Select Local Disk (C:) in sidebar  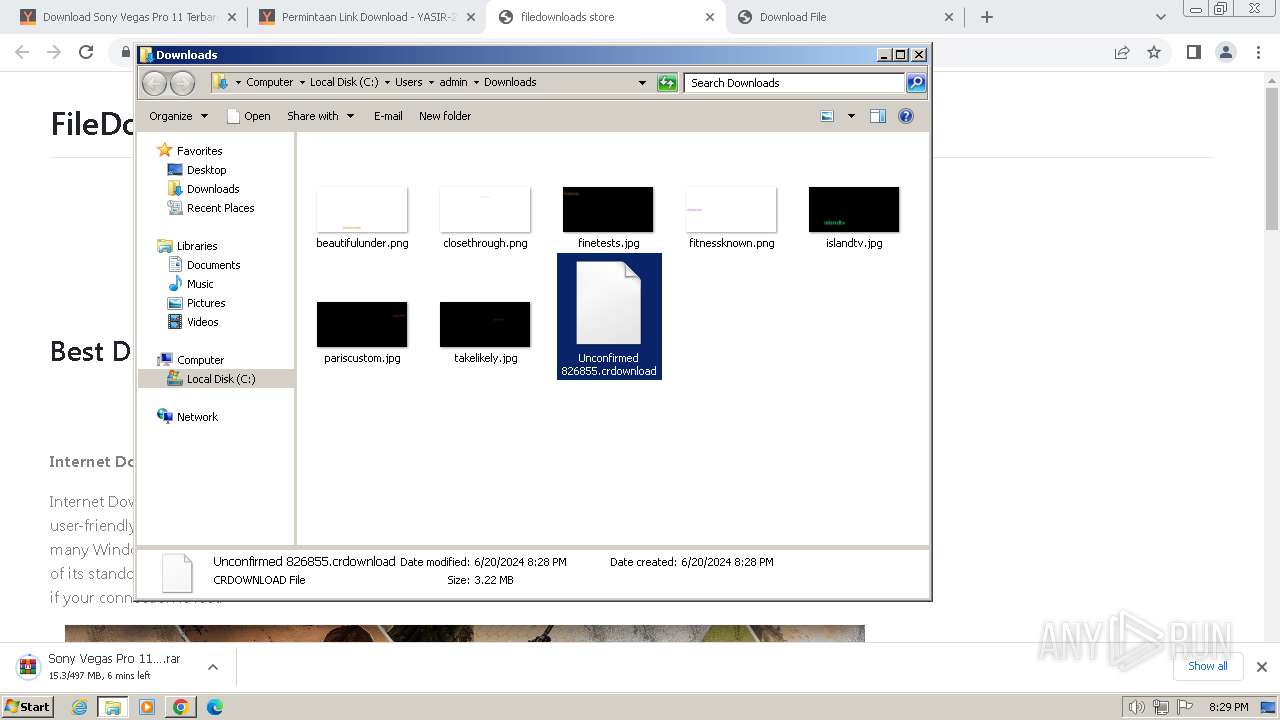click(211, 379)
